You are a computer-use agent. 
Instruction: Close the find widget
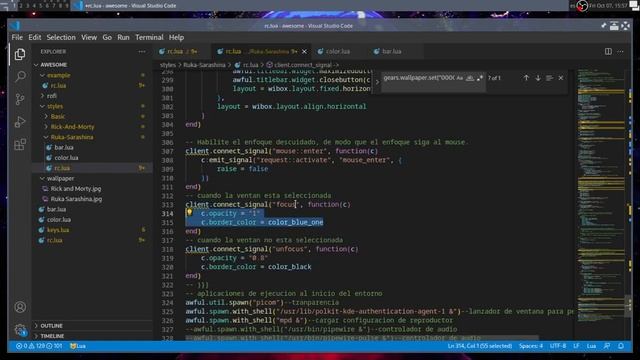[x=561, y=78]
